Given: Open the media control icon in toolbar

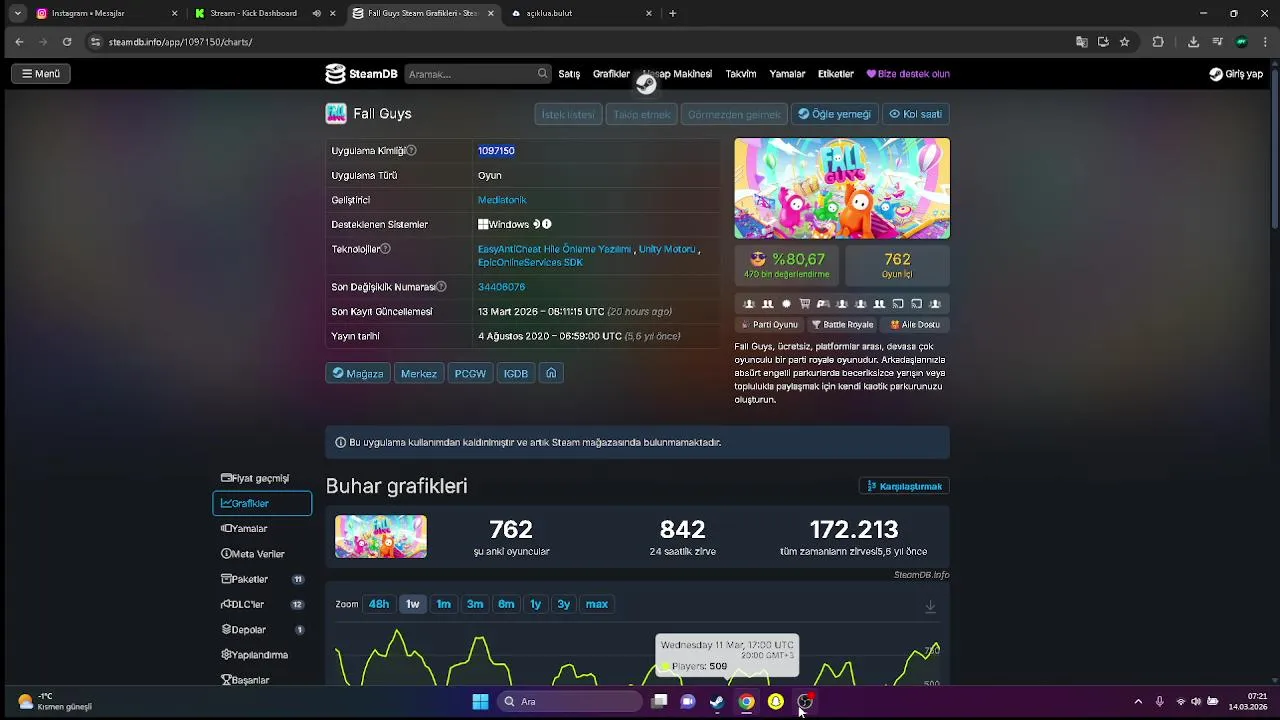Looking at the screenshot, I should coord(1217,42).
